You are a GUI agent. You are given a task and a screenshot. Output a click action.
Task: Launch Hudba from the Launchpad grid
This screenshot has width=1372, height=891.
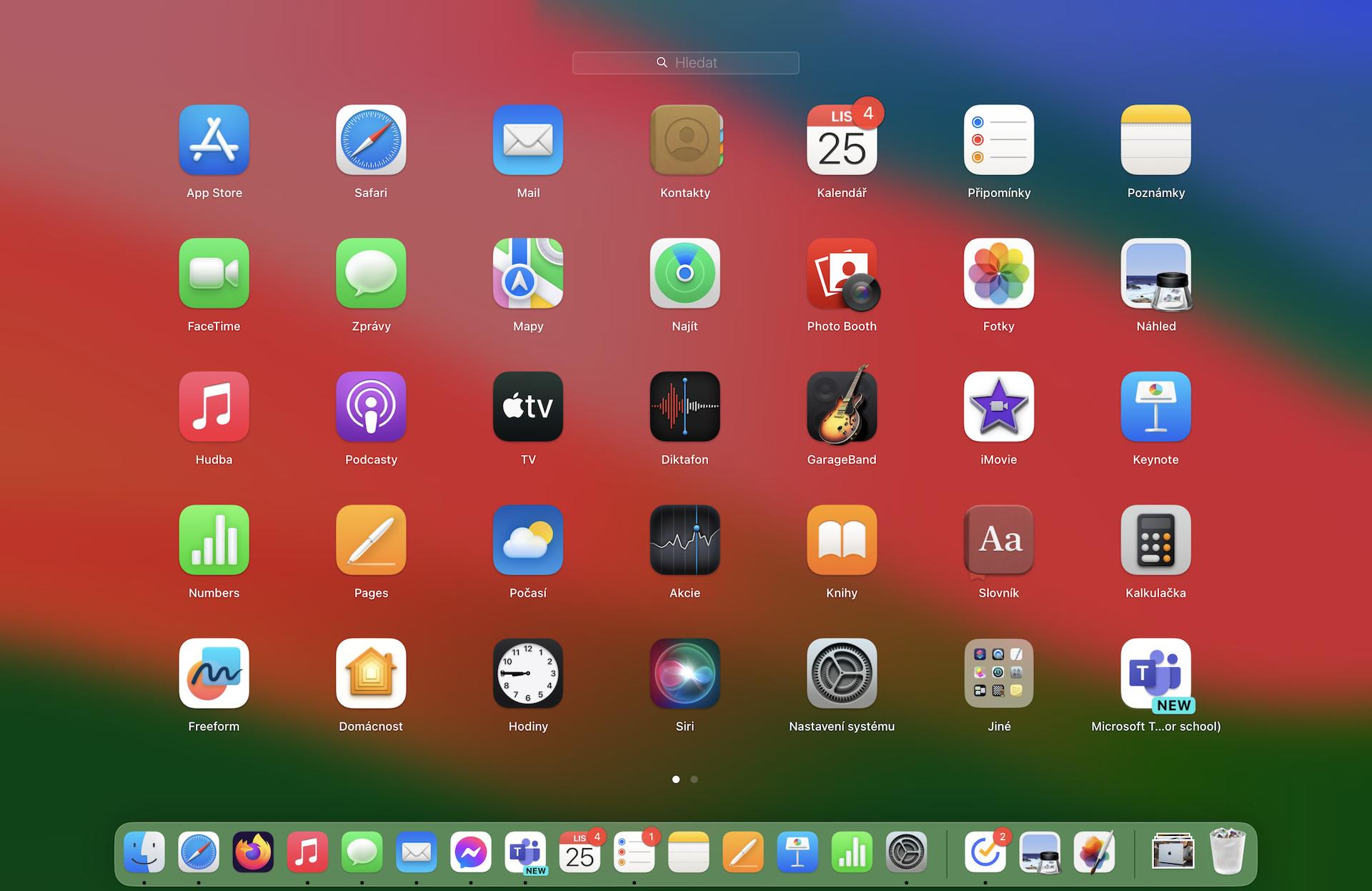tap(214, 407)
